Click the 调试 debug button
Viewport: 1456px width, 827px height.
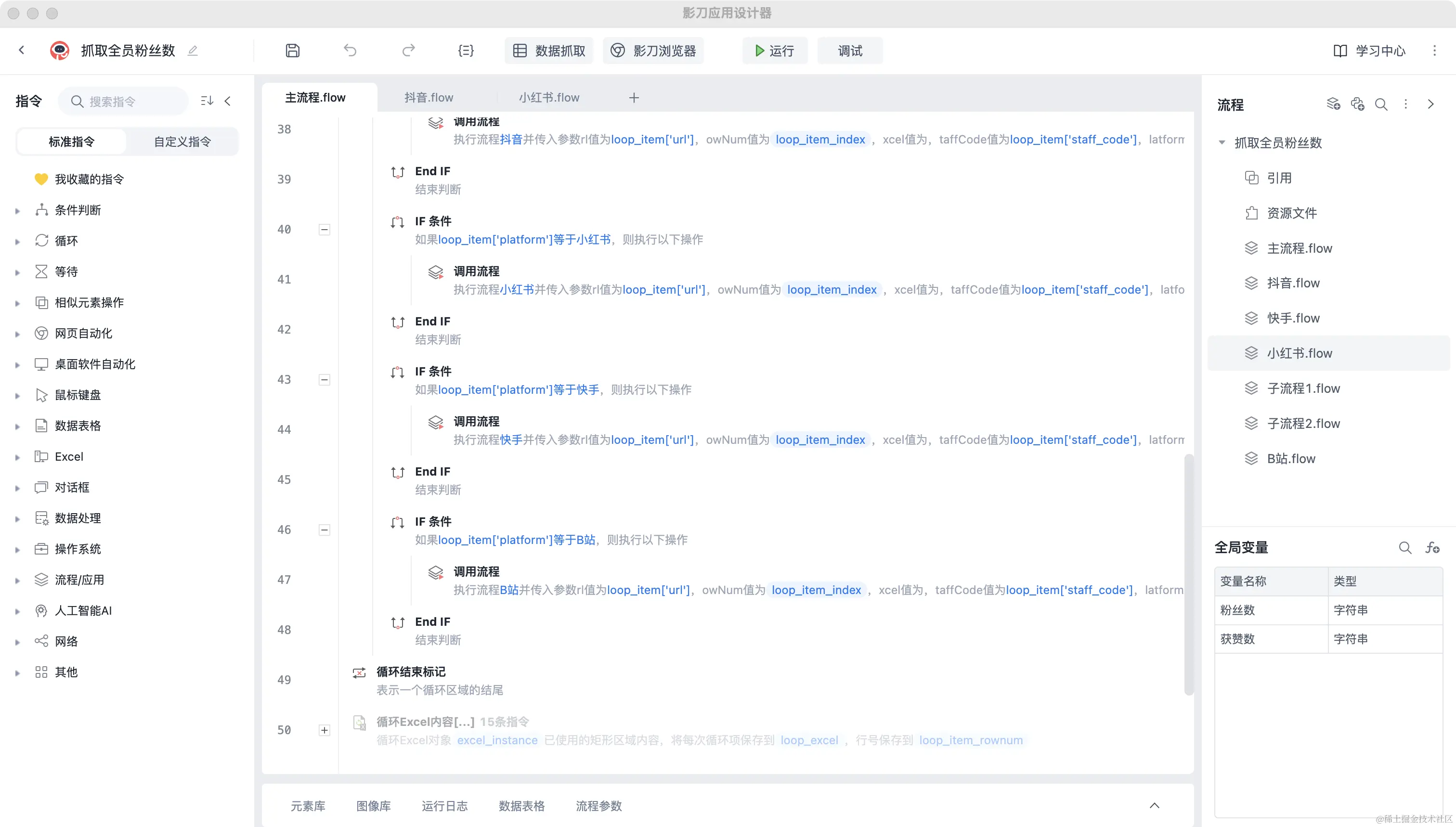pyautogui.click(x=850, y=51)
